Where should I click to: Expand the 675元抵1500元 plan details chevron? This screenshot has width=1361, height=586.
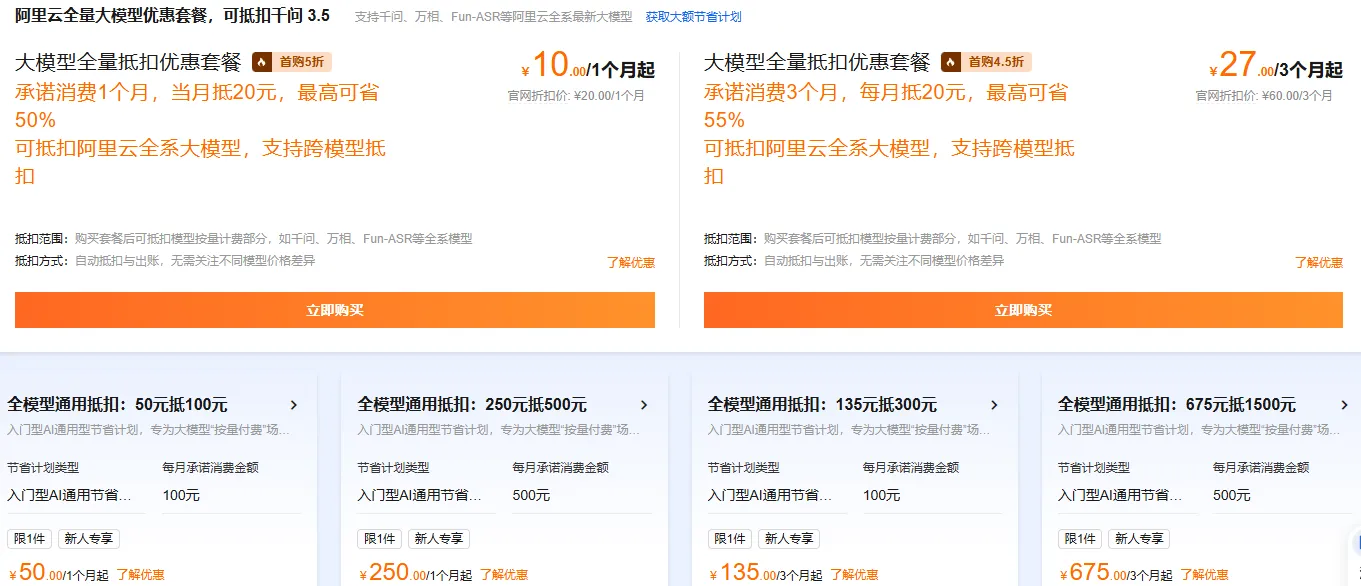[1344, 405]
